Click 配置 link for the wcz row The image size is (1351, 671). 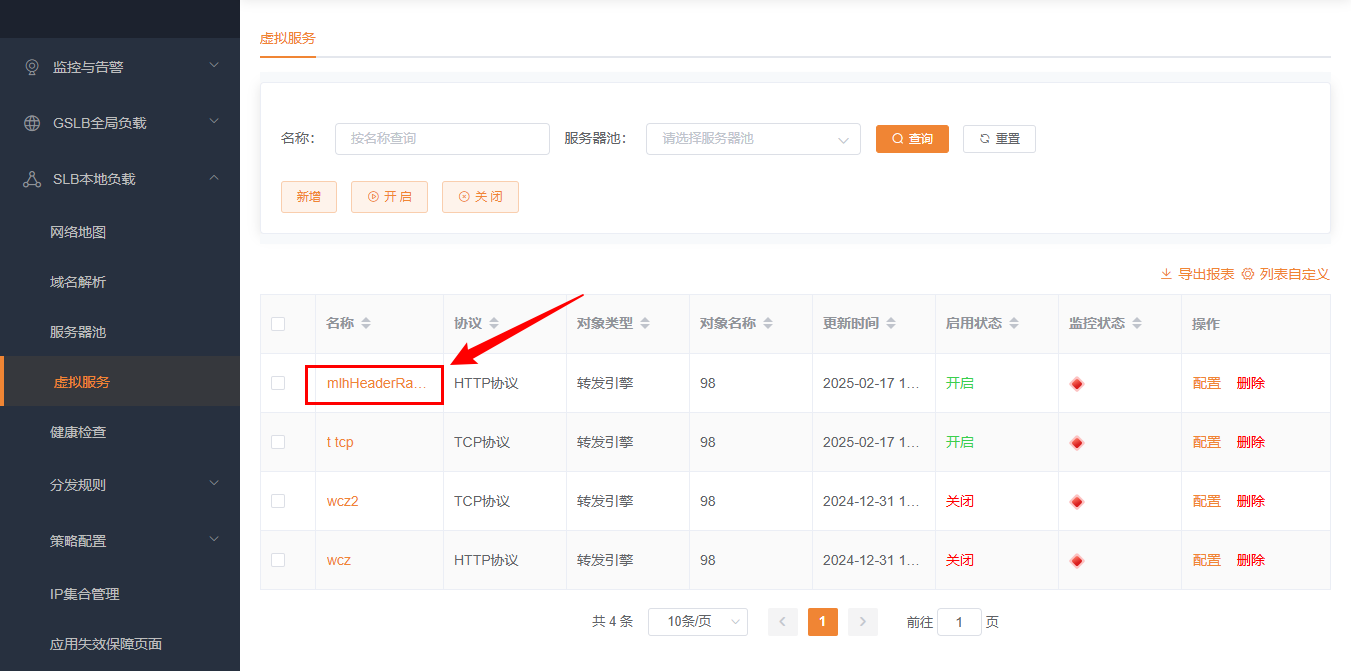pos(1206,560)
